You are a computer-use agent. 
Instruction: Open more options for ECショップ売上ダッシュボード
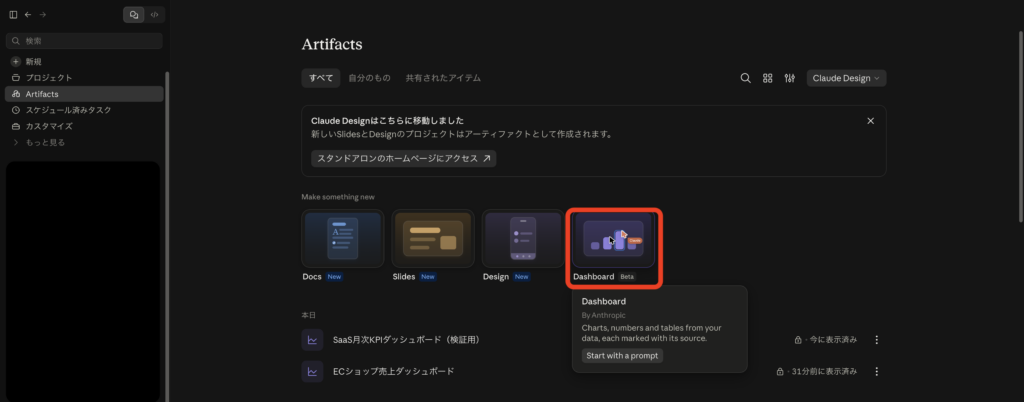tap(876, 371)
